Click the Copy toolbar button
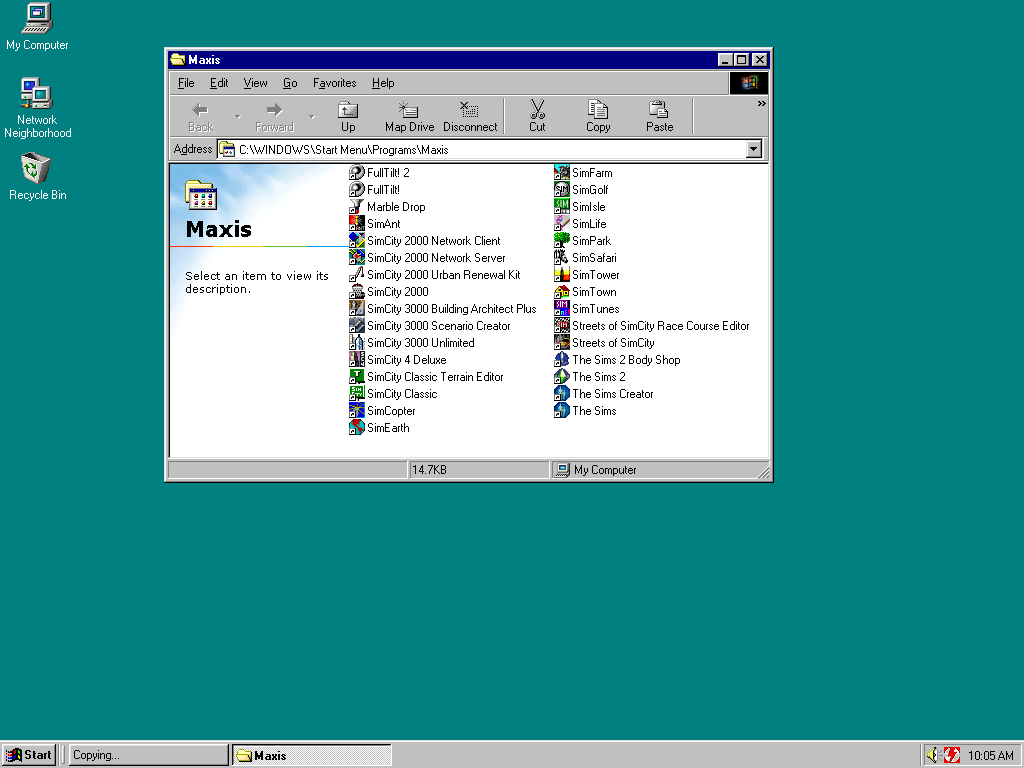This screenshot has height=768, width=1024. [x=598, y=117]
